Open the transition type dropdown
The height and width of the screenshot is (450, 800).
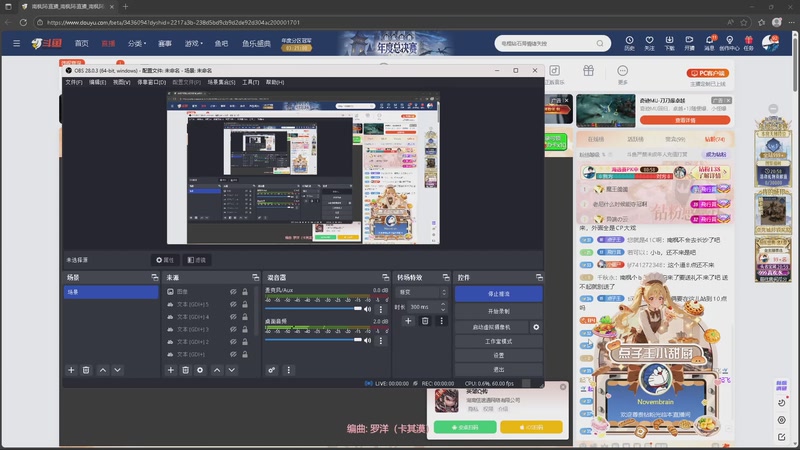tap(421, 292)
